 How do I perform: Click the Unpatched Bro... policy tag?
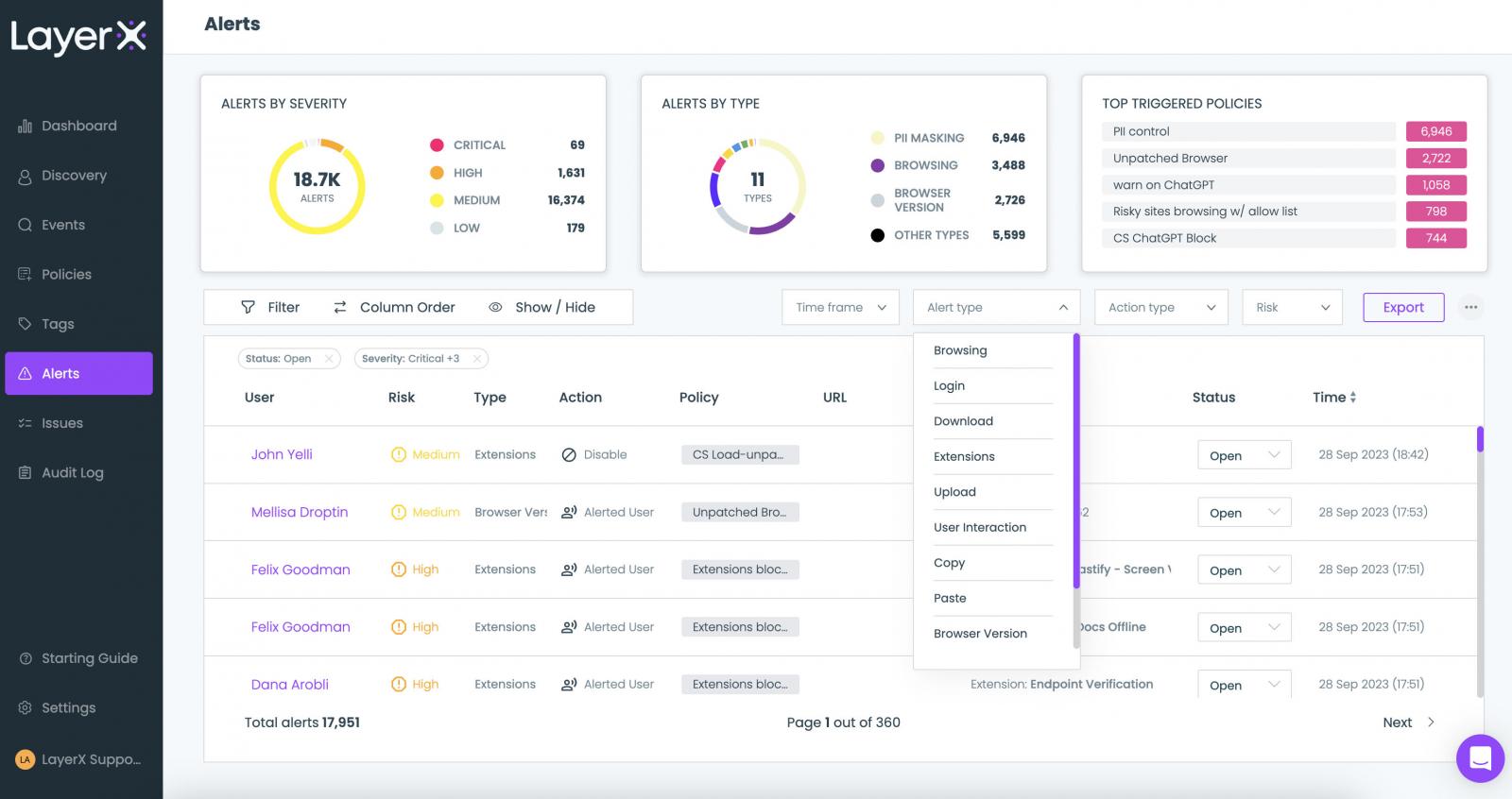tap(740, 512)
